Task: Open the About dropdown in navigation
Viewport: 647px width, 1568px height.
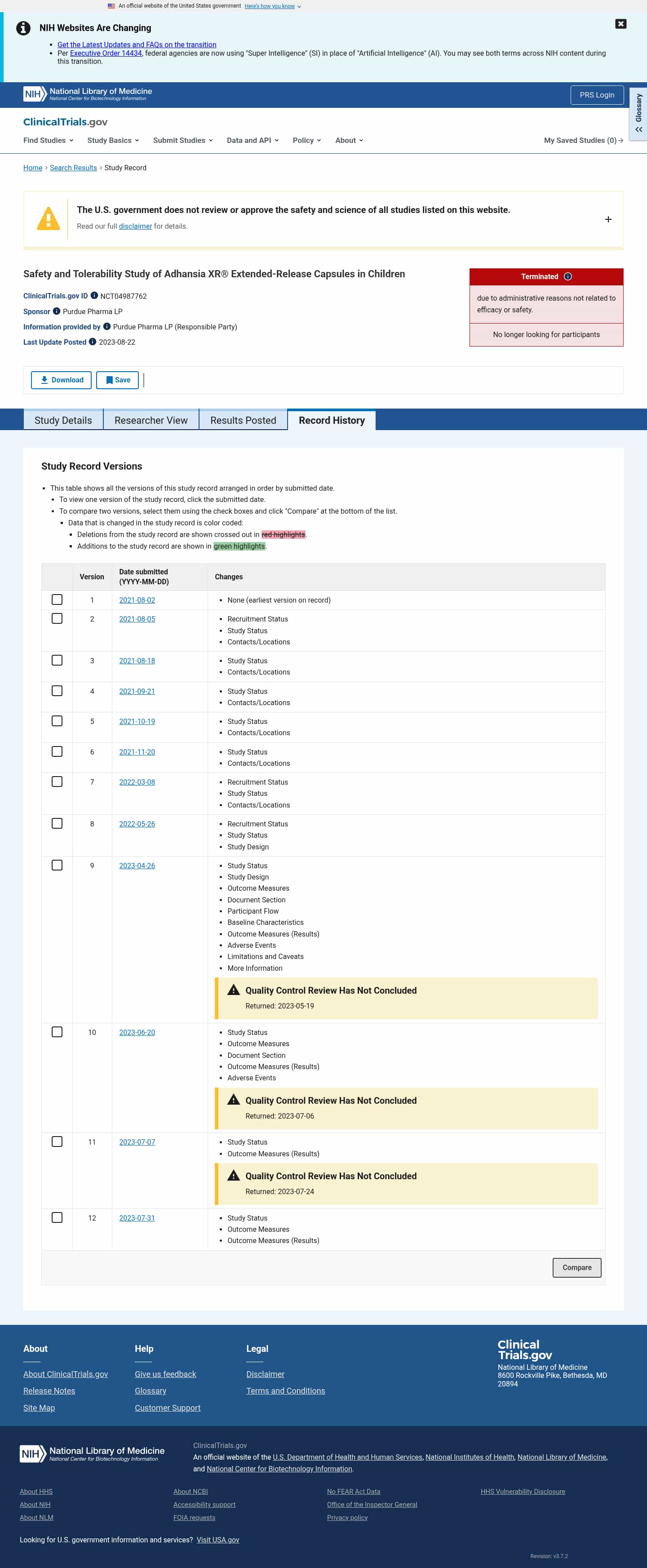Action: [350, 140]
